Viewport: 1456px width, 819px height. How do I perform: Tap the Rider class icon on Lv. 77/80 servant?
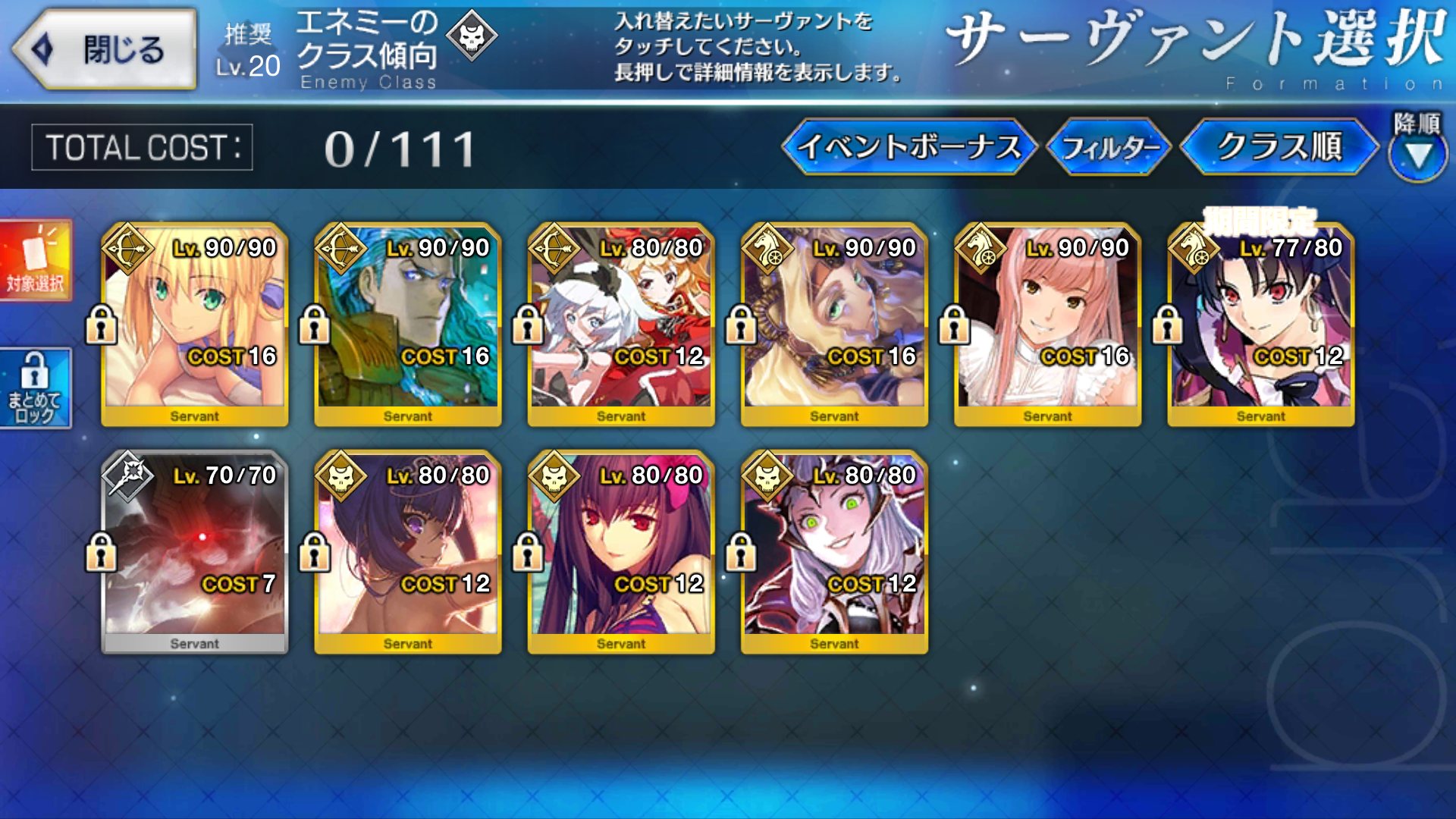coord(1194,248)
